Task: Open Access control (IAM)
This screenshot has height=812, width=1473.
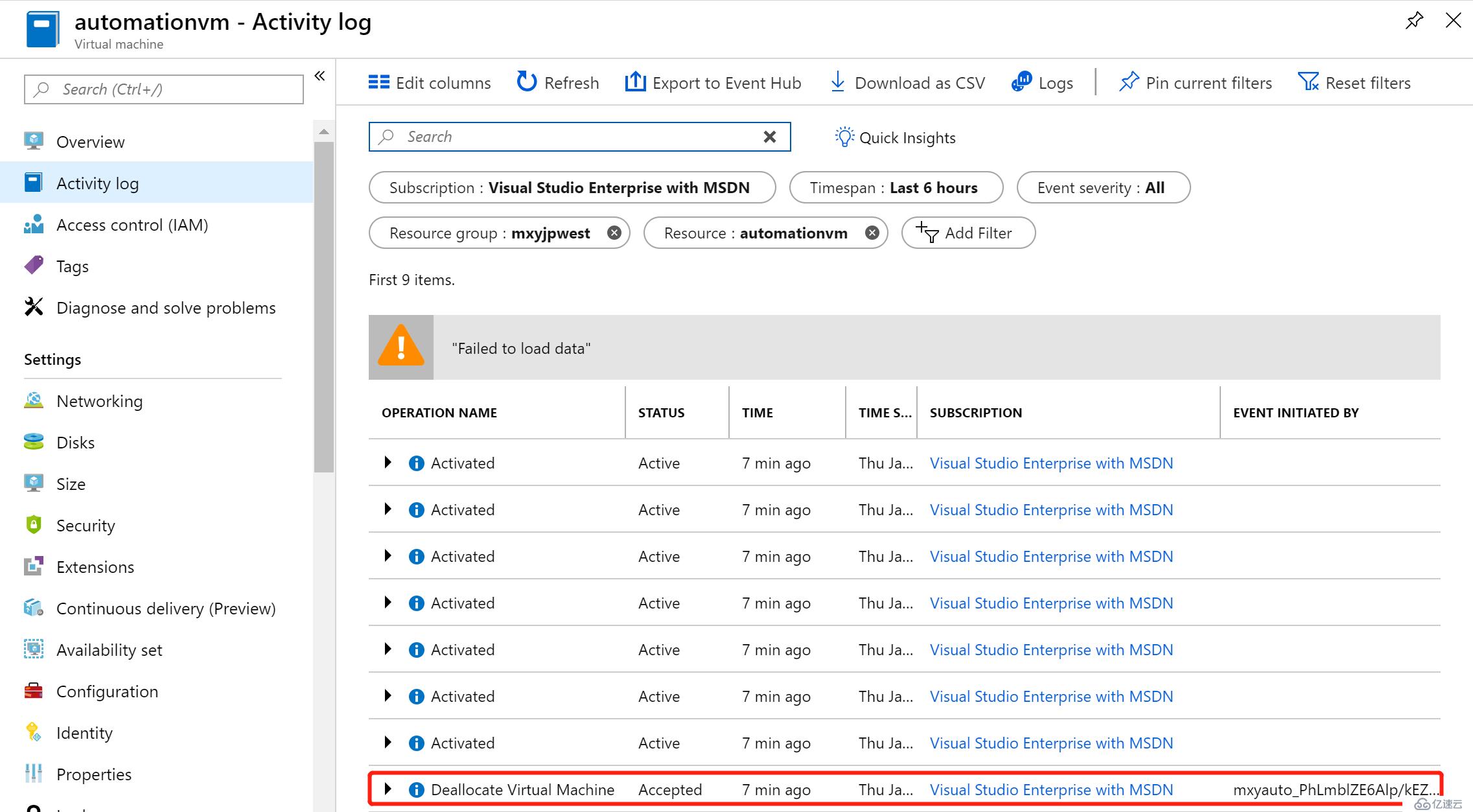Action: click(x=156, y=225)
